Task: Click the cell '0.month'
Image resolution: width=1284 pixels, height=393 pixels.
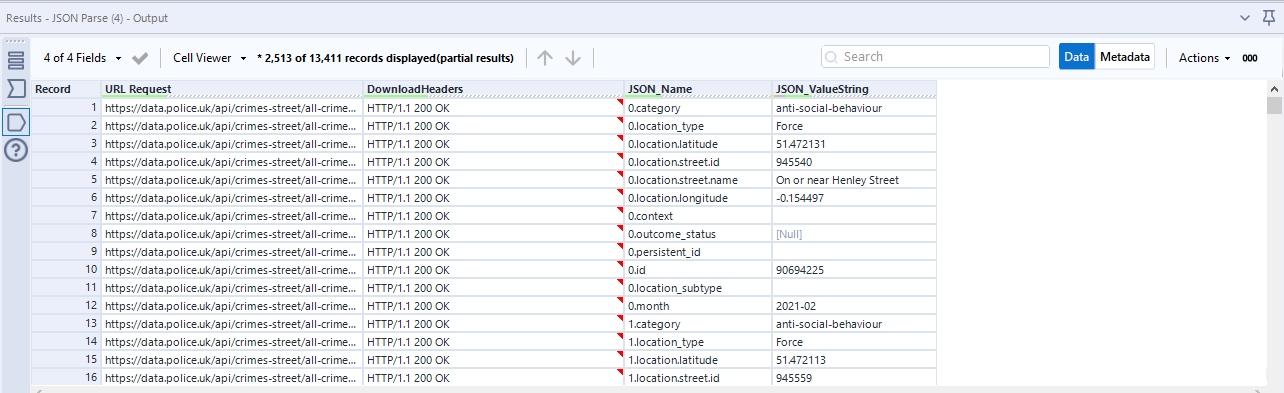Action: click(698, 305)
